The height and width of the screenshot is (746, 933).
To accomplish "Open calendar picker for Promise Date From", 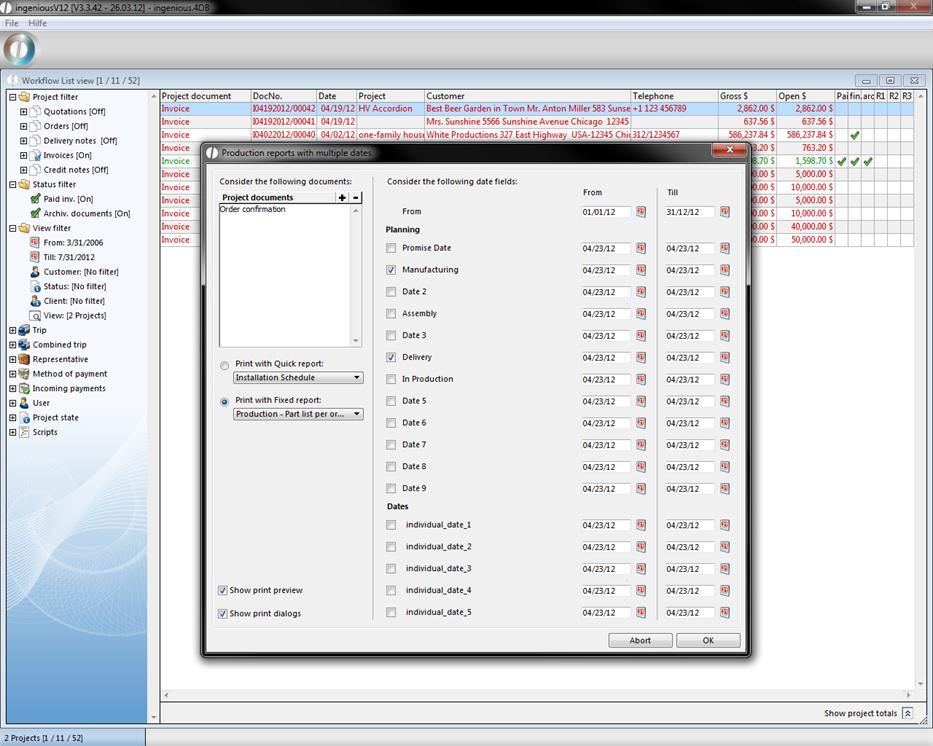I will [x=641, y=248].
